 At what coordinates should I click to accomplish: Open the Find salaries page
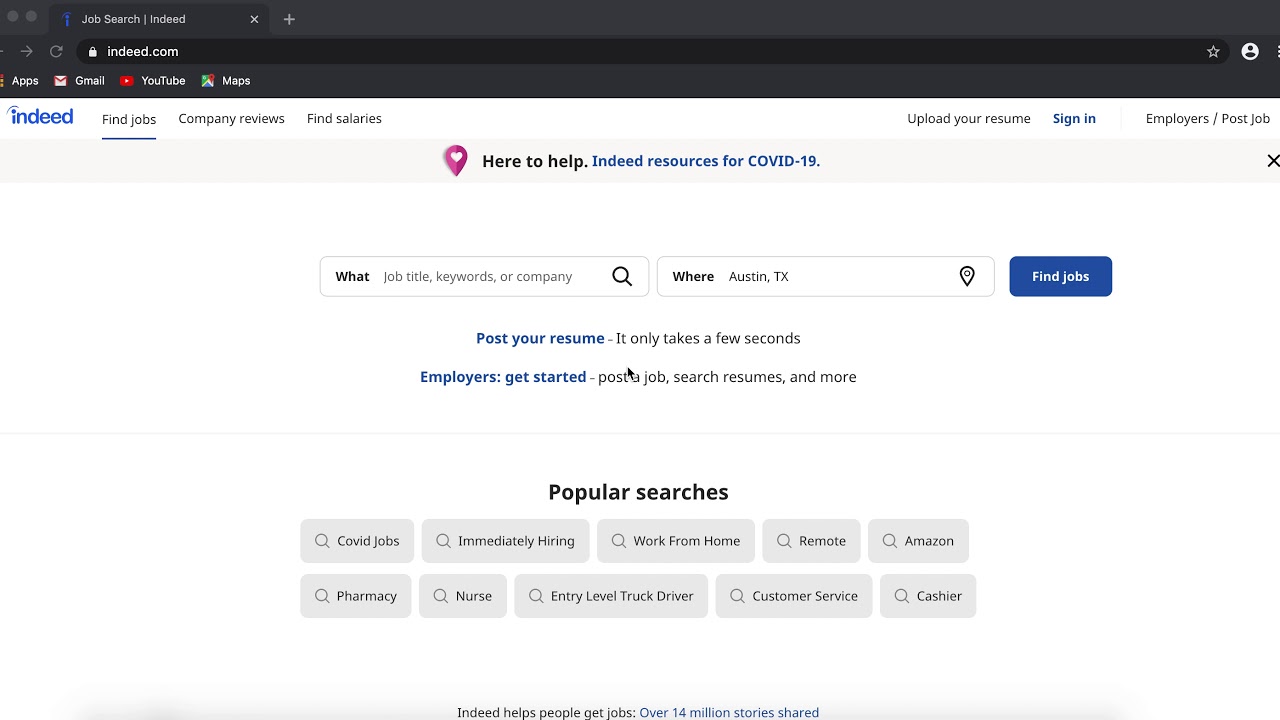pyautogui.click(x=344, y=119)
